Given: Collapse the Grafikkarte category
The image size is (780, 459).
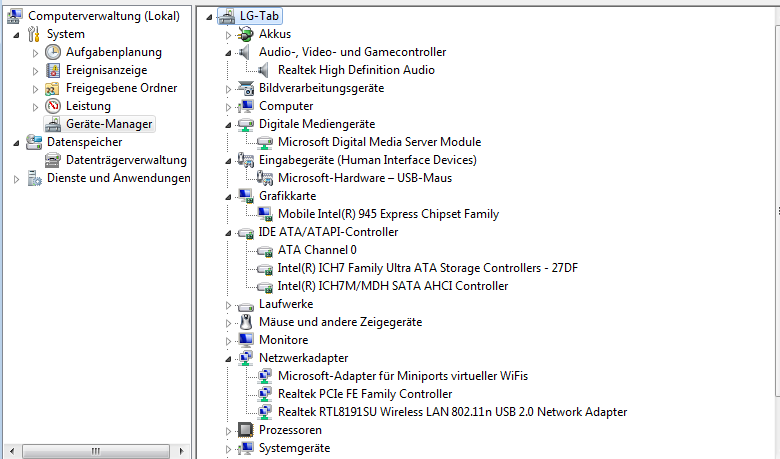Looking at the screenshot, I should pyautogui.click(x=228, y=197).
